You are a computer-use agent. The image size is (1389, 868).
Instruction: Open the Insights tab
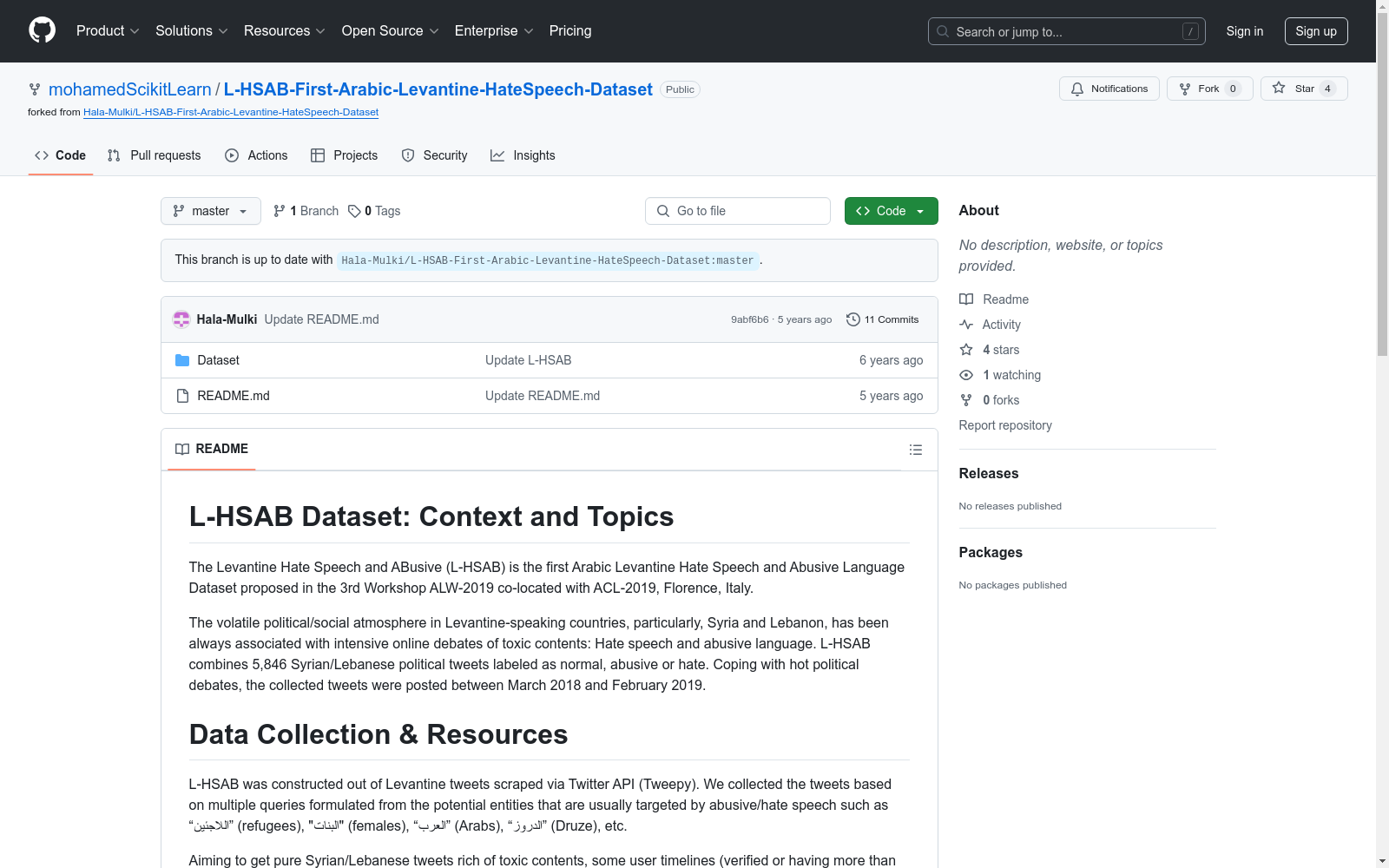pyautogui.click(x=523, y=155)
